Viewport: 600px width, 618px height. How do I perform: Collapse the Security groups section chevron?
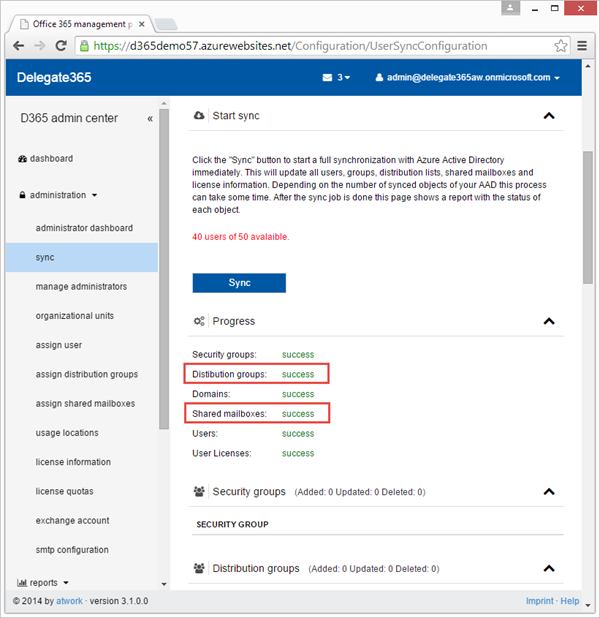pyautogui.click(x=549, y=491)
